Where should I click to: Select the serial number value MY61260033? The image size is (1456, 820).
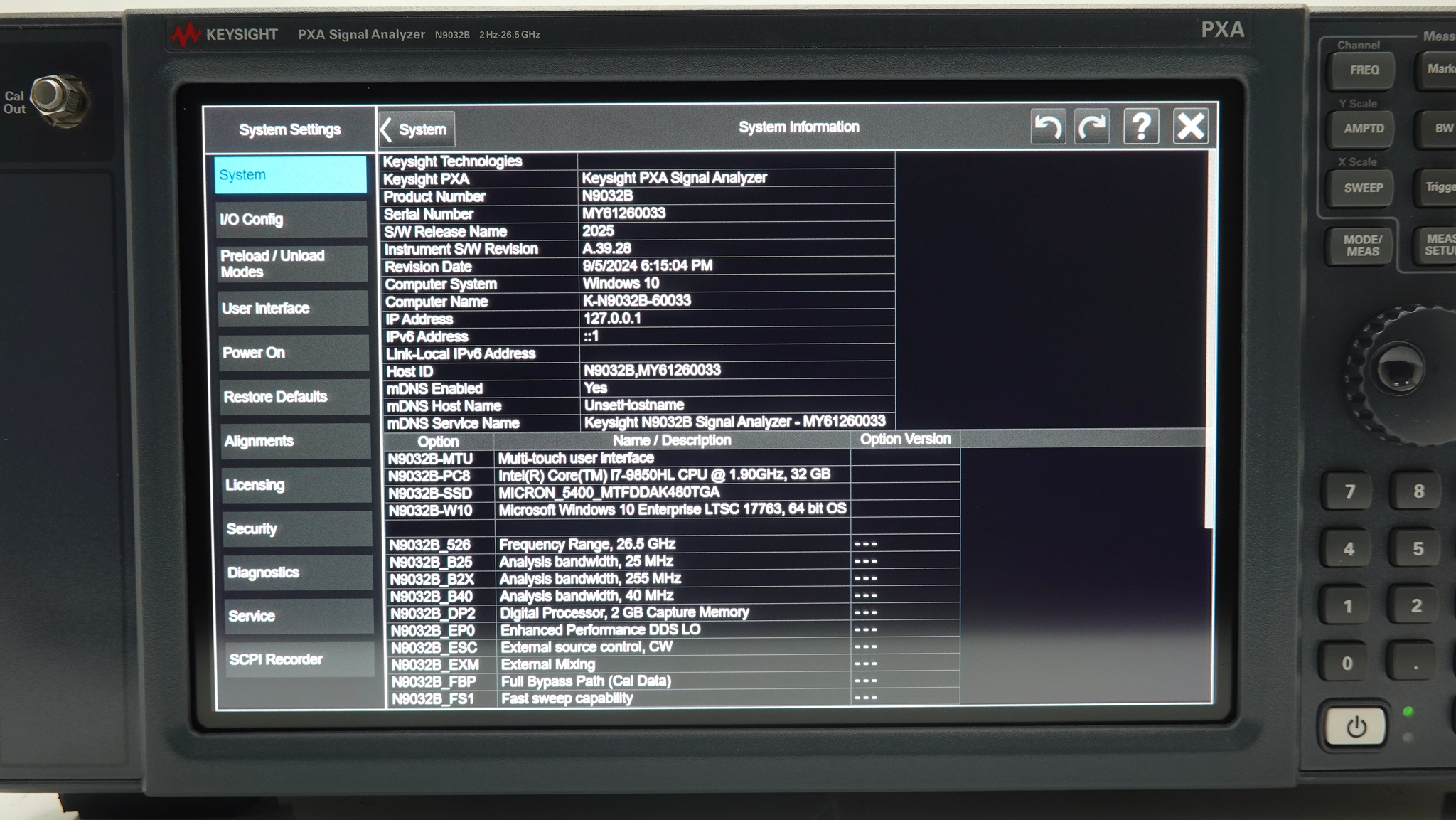(x=623, y=213)
